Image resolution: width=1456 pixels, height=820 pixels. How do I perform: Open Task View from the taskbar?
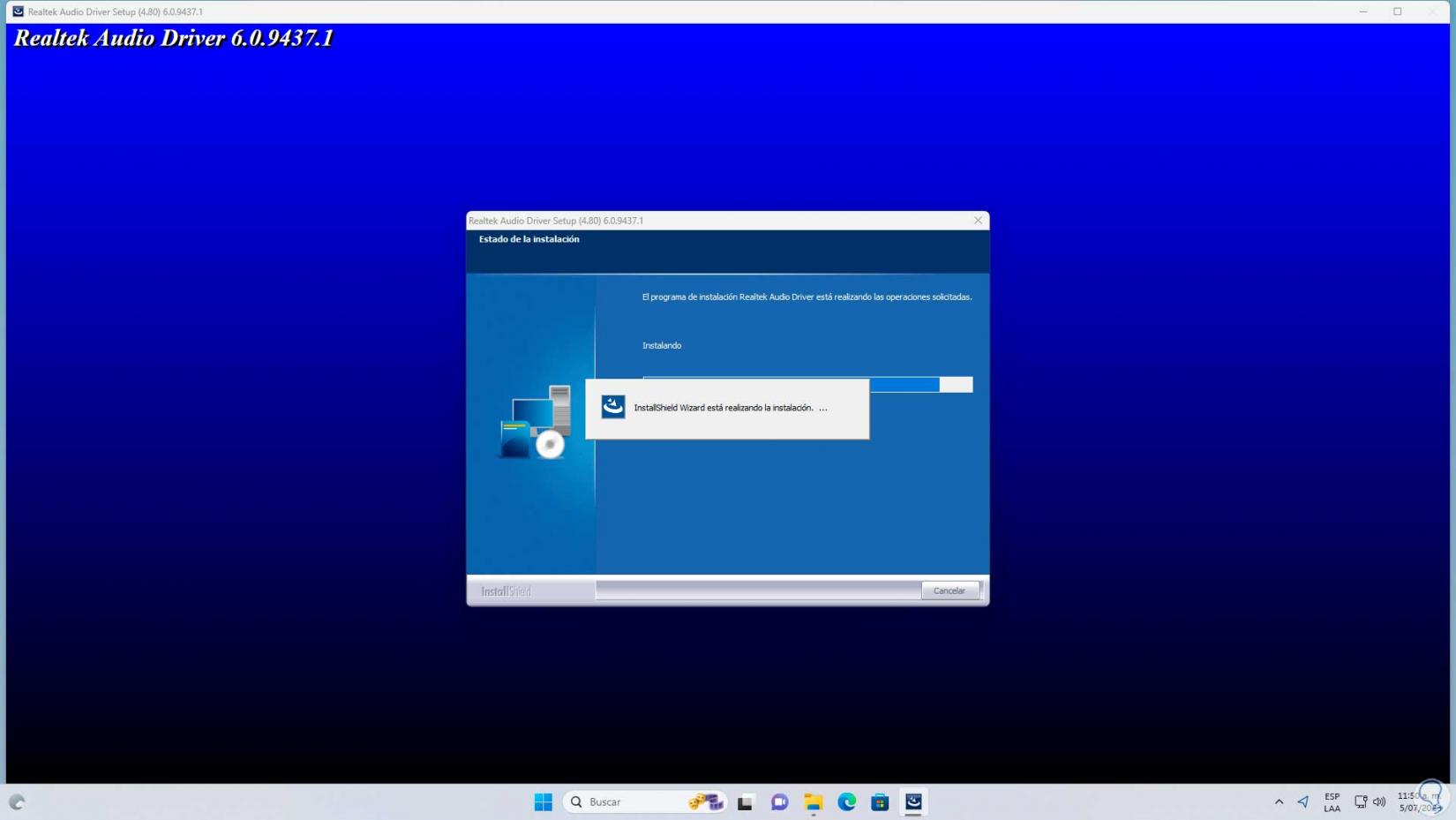(x=746, y=801)
